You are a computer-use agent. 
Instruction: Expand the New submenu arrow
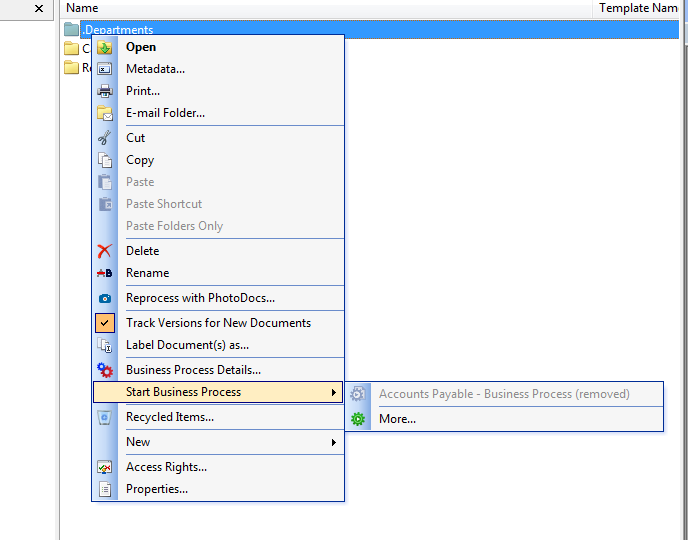click(x=333, y=442)
